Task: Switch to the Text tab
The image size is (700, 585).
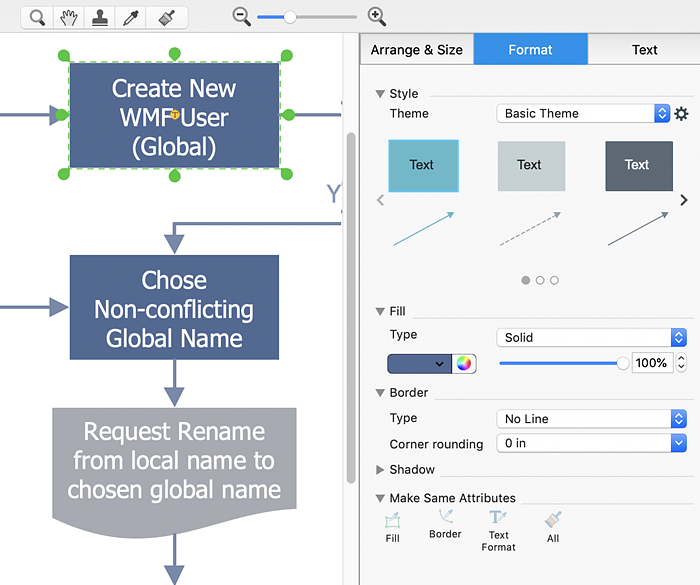Action: [644, 50]
